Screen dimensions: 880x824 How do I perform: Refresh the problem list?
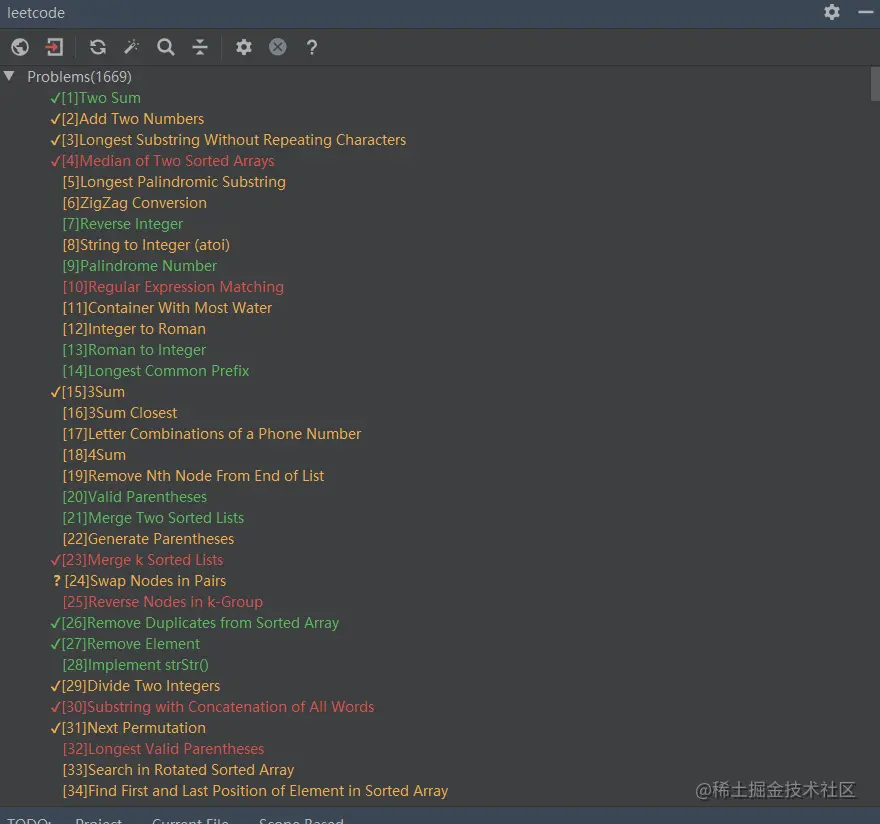[98, 47]
